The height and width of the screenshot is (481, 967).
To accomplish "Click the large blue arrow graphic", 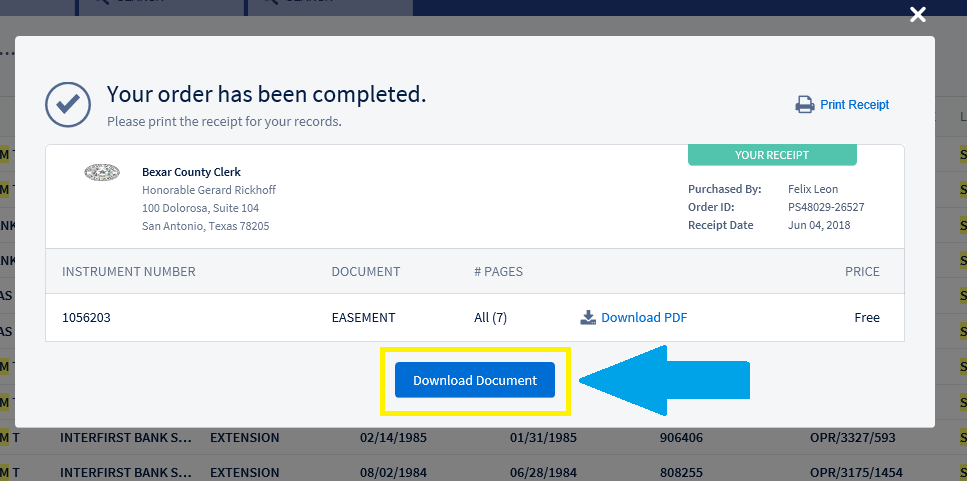I will coord(664,380).
